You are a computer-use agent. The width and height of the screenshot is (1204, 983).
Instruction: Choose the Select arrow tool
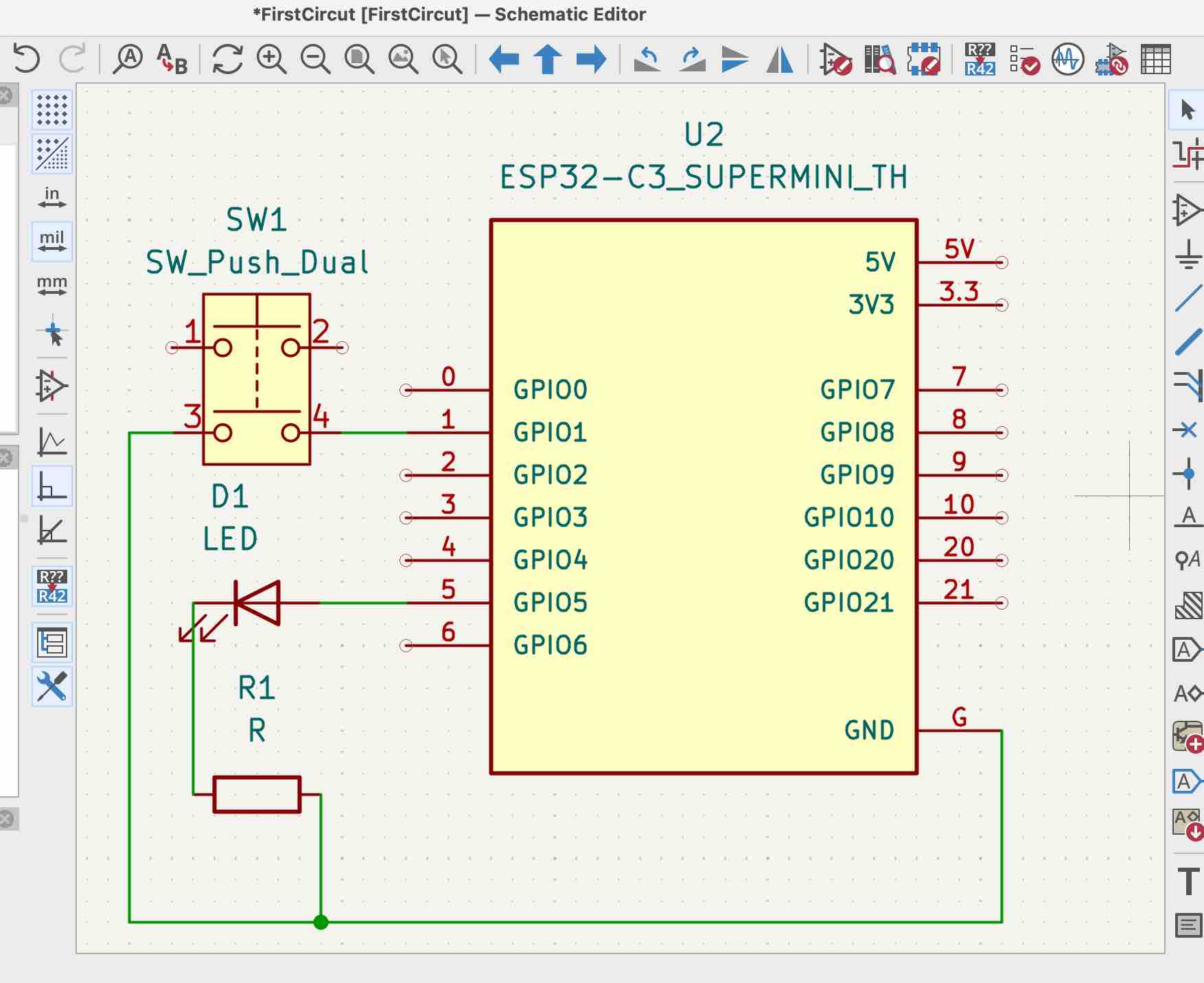[x=1188, y=109]
